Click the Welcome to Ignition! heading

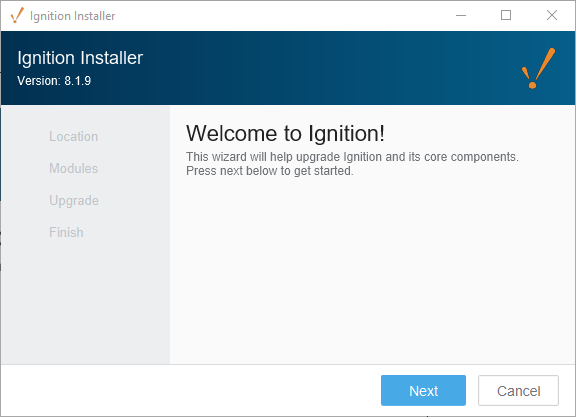[285, 133]
